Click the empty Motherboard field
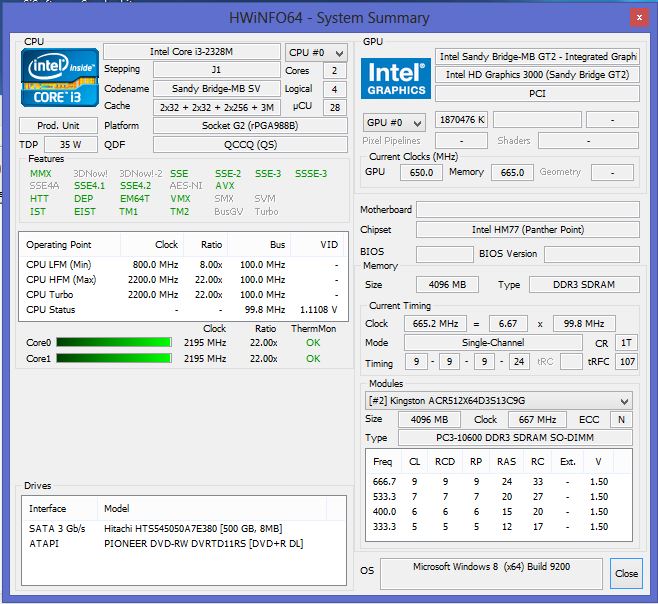 click(528, 209)
